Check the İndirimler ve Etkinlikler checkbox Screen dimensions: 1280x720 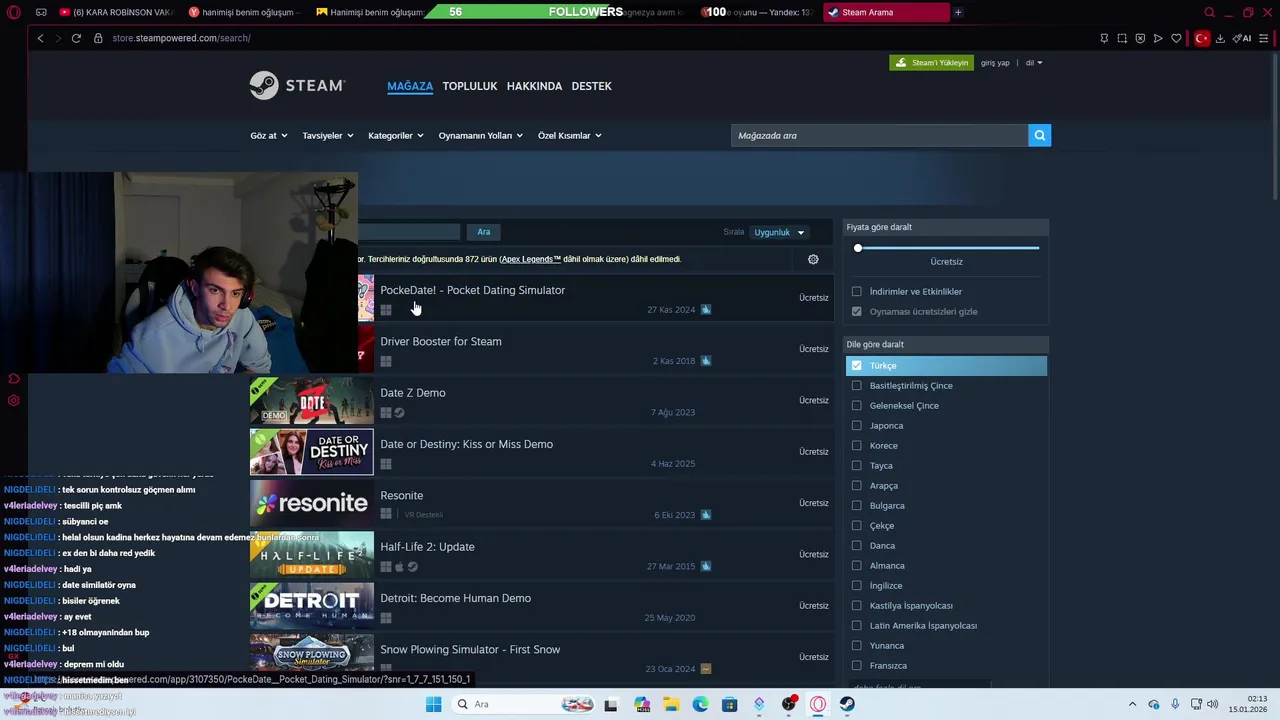pos(856,291)
